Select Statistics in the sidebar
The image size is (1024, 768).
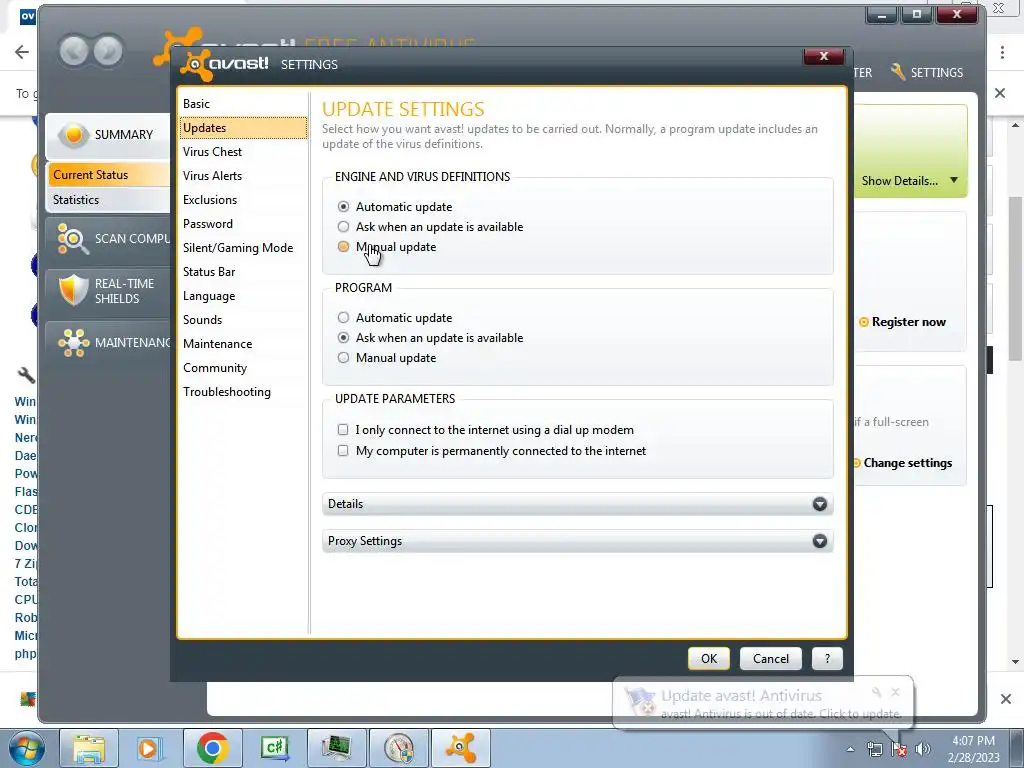coord(108,200)
